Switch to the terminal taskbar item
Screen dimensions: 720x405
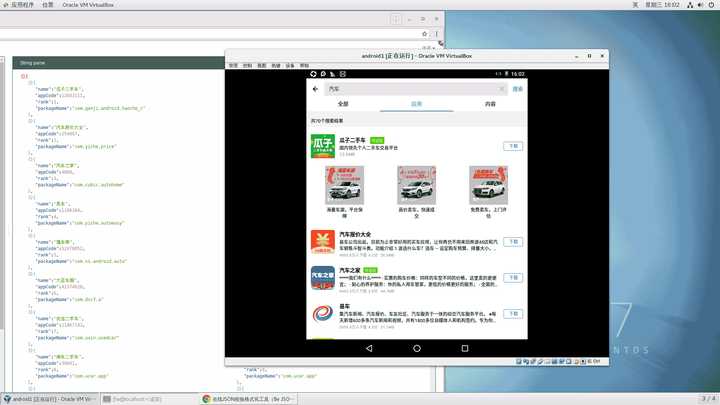coord(149,399)
